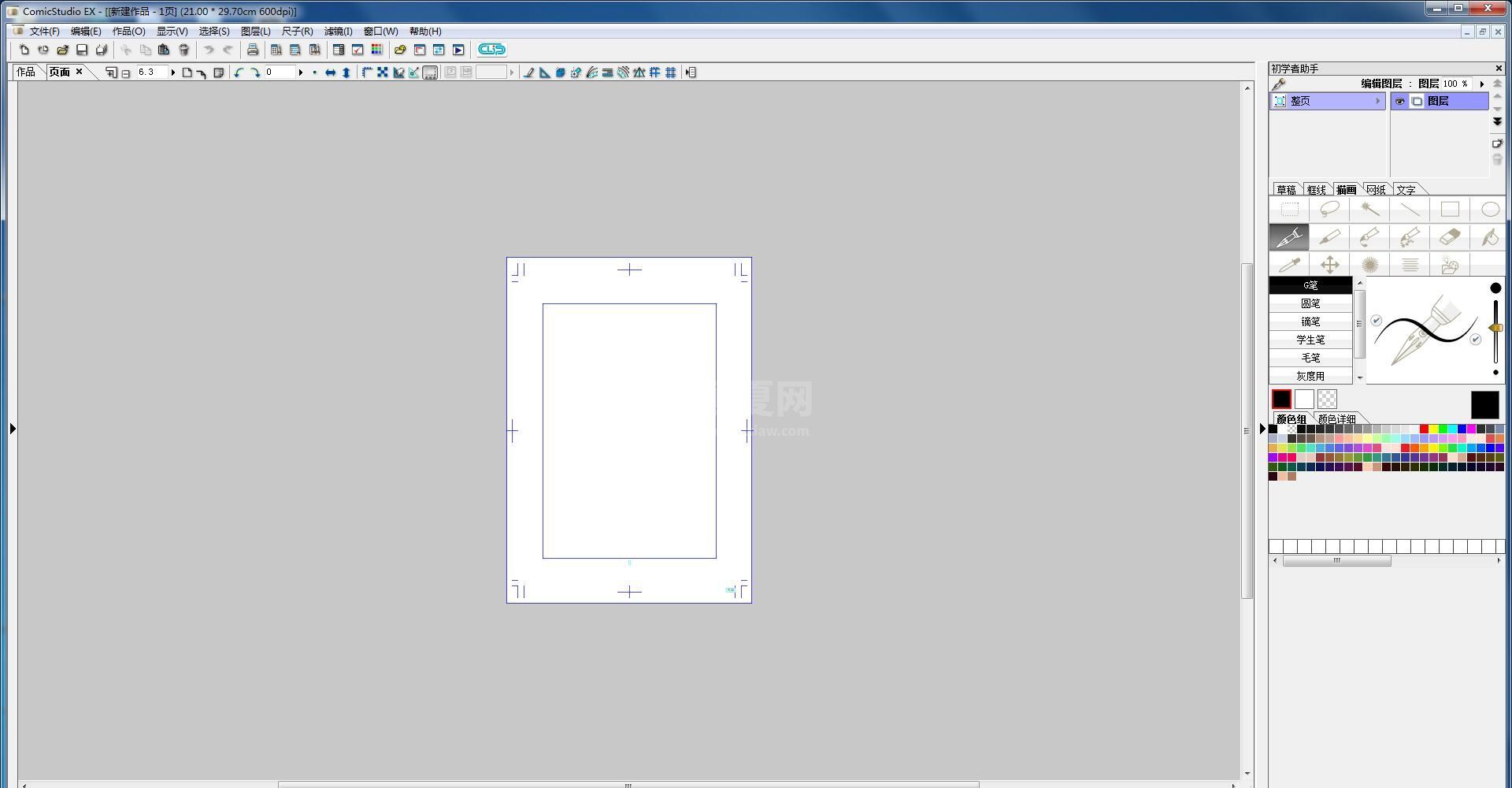Open the layer opacity 100% arrow
The height and width of the screenshot is (788, 1512).
pos(1481,84)
